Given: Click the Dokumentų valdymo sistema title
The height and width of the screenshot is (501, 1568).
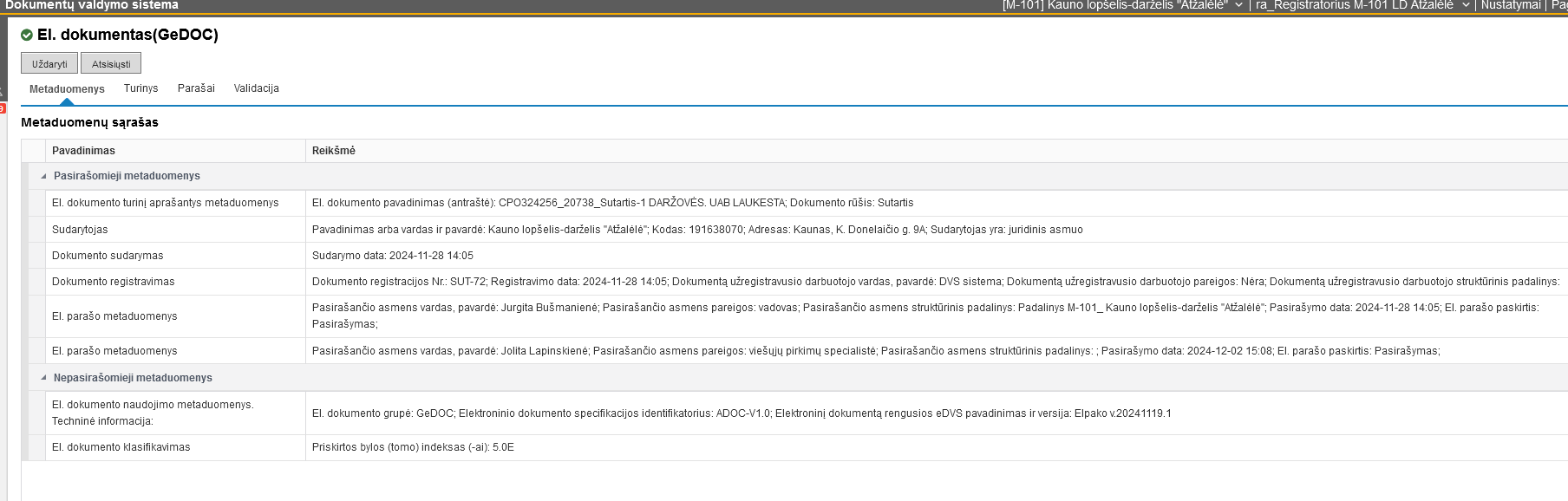Looking at the screenshot, I should pyautogui.click(x=91, y=5).
